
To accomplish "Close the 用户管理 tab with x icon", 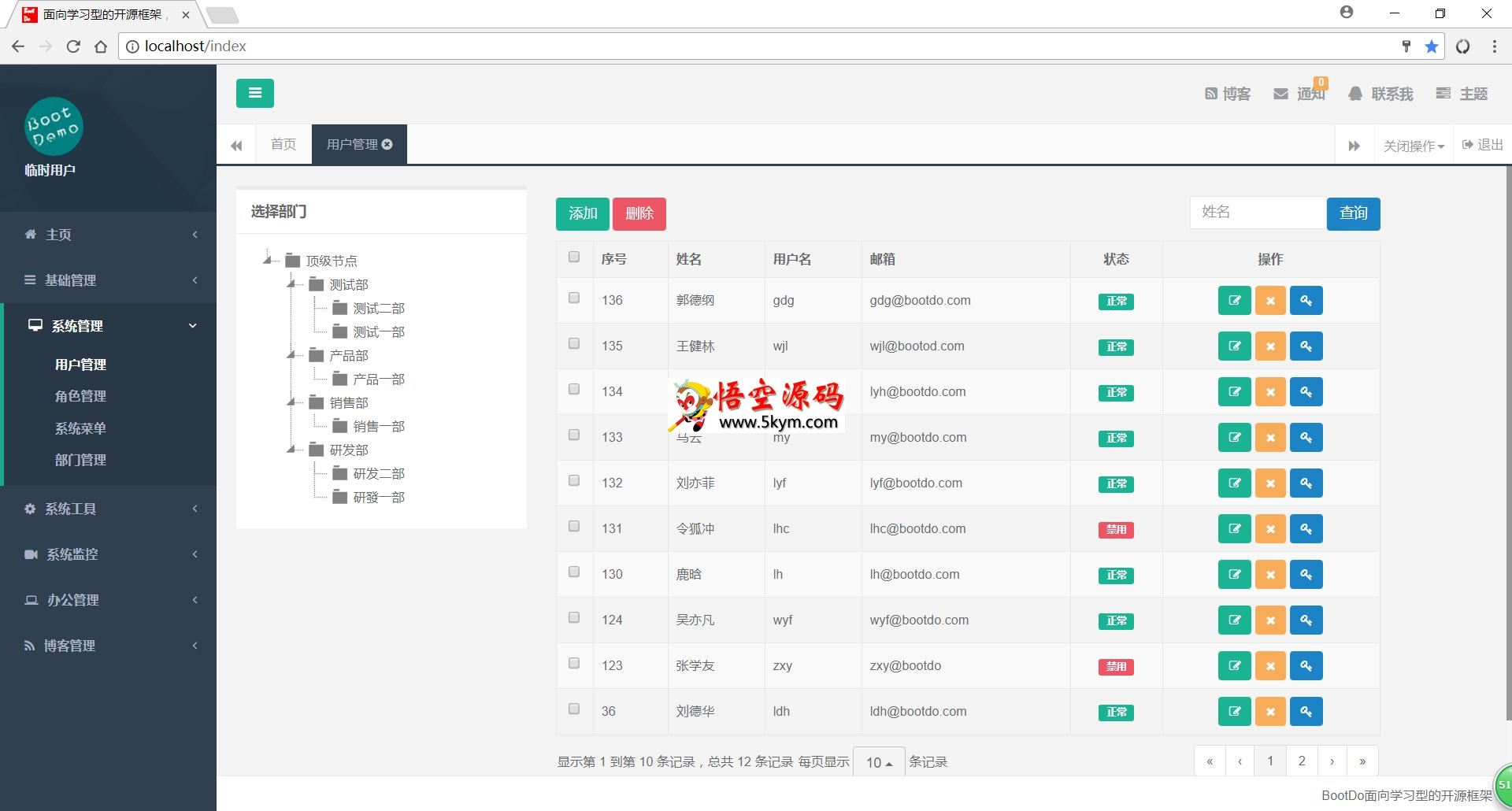I will tap(387, 144).
